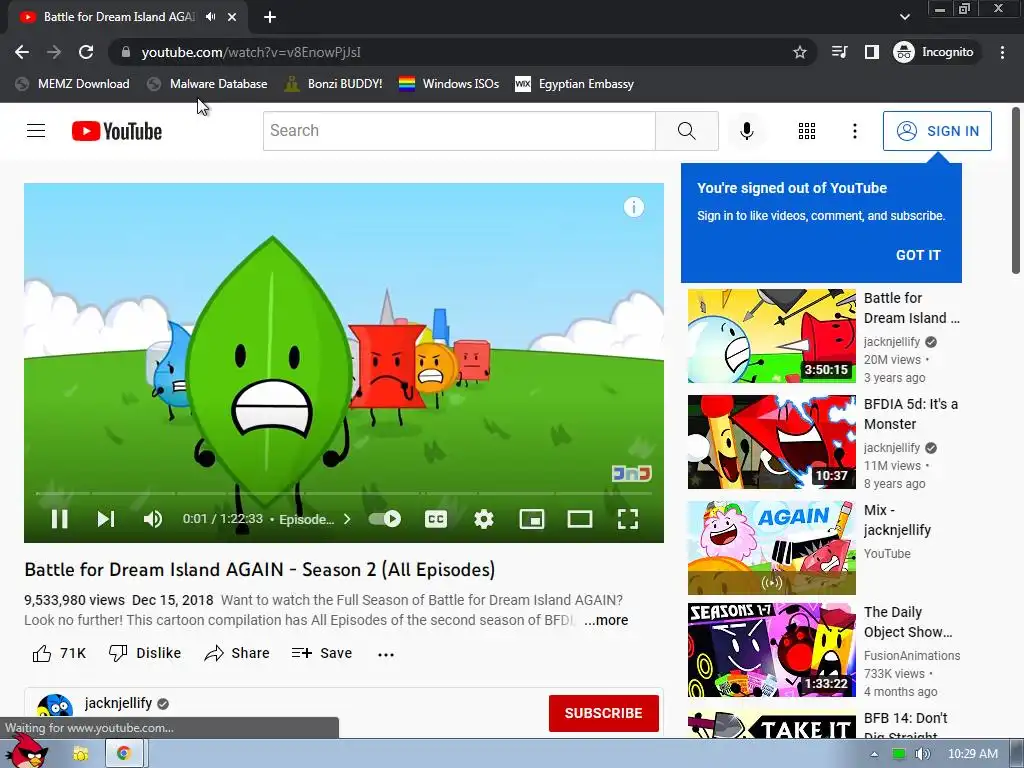Viewport: 1024px width, 768px height.
Task: Open media controls in Chrome toolbar
Action: (x=839, y=52)
